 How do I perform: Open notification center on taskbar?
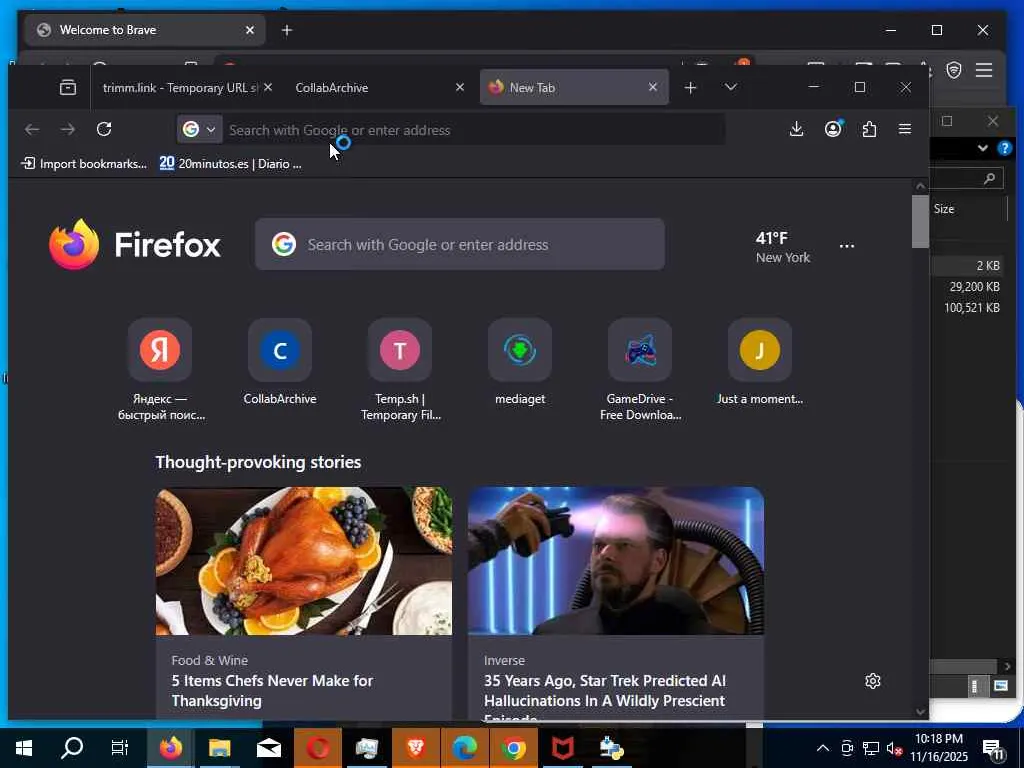(993, 749)
